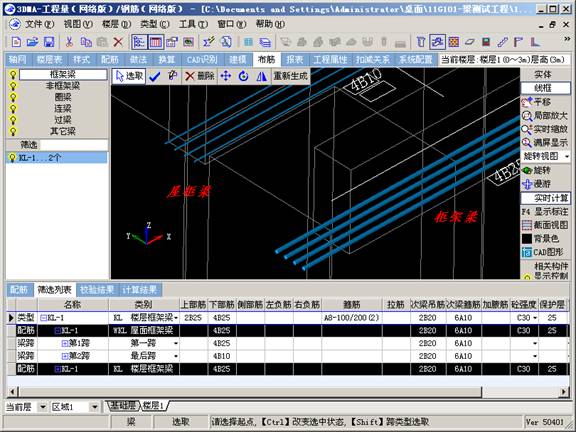
Task: Click the black 背景色 color swatch
Action: (527, 239)
